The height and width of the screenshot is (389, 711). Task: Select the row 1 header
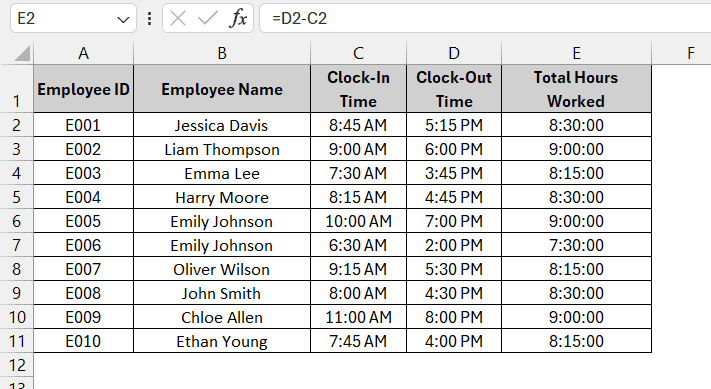16,89
